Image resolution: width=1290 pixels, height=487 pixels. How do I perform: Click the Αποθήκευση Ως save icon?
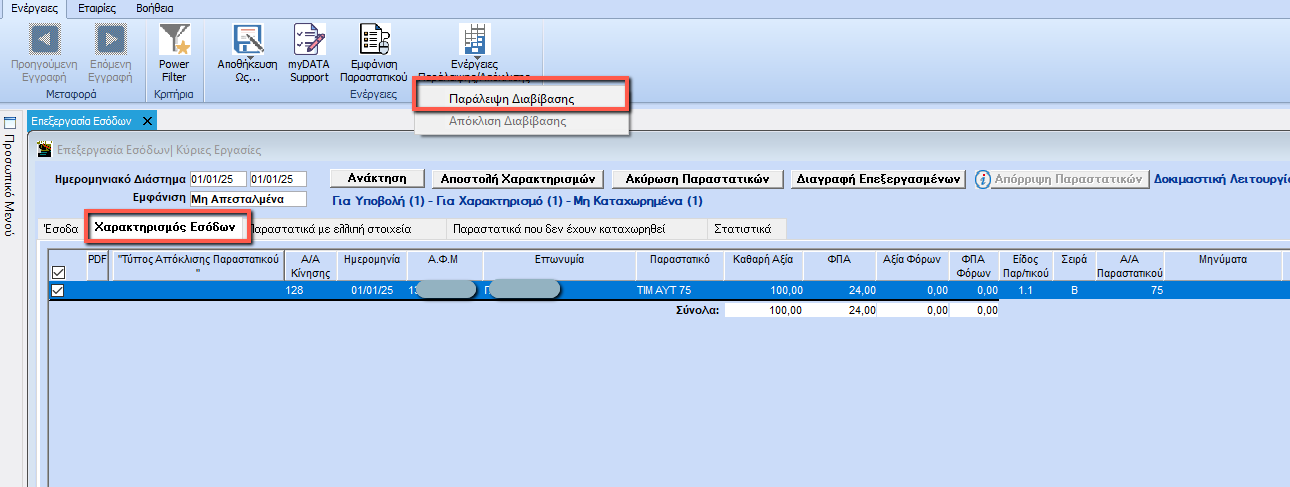247,40
